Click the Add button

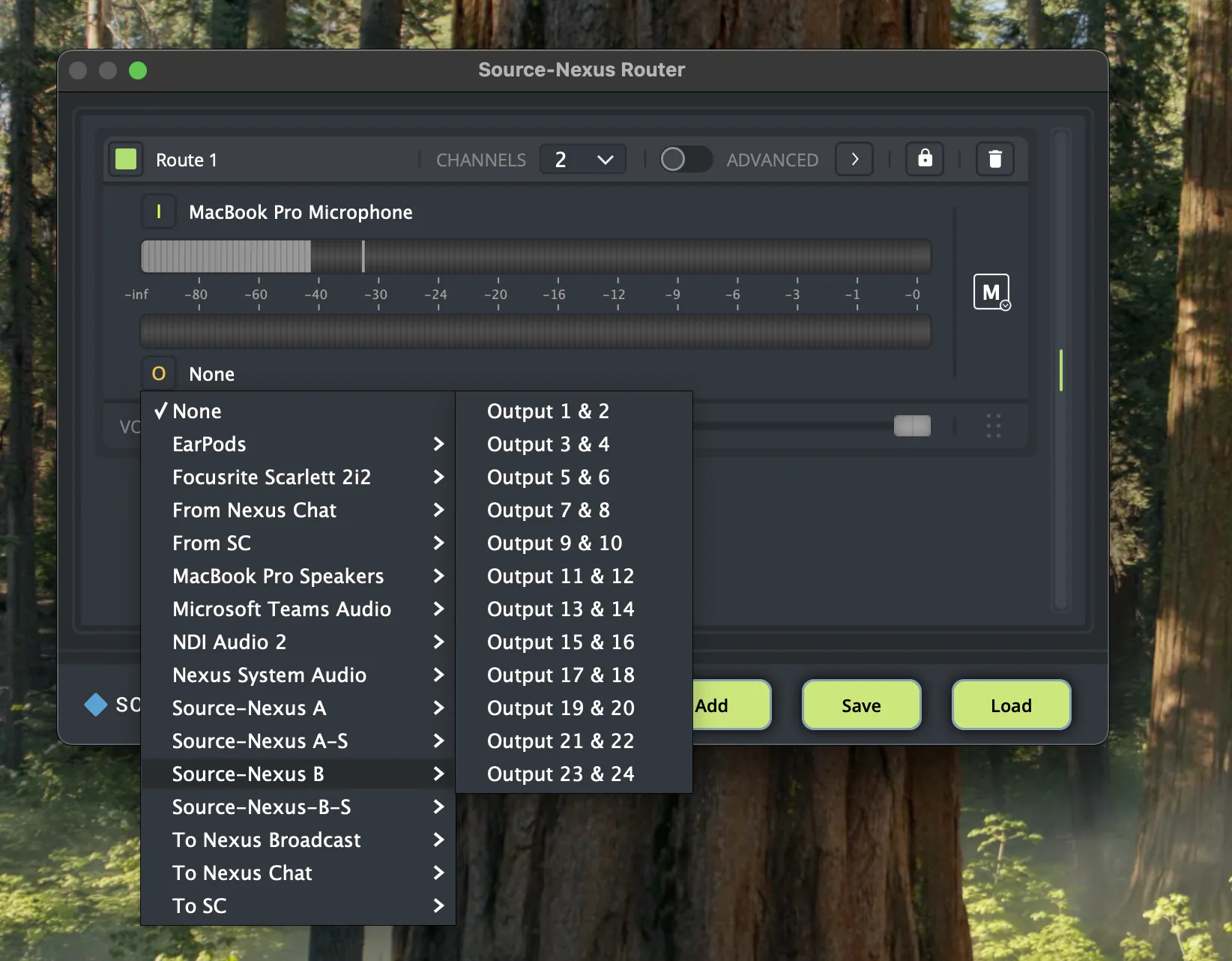731,705
